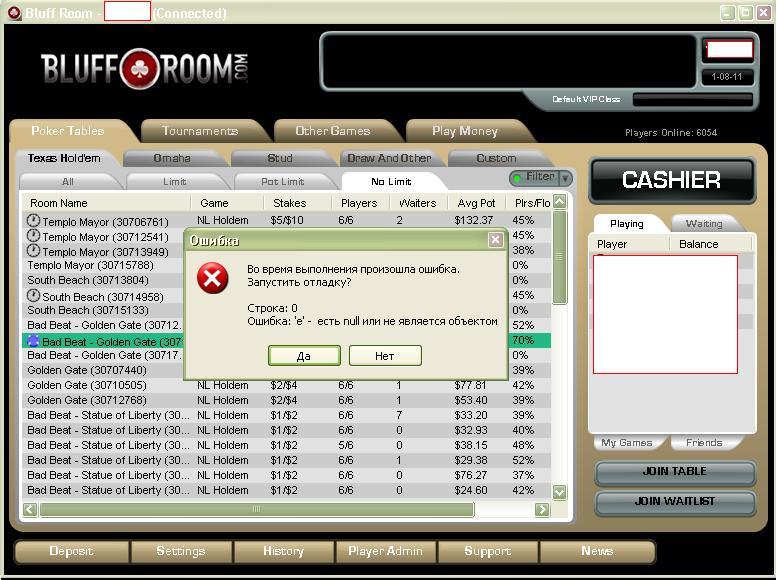Click the Bluff Room title bar app icon
Image resolution: width=776 pixels, height=580 pixels.
tap(15, 13)
